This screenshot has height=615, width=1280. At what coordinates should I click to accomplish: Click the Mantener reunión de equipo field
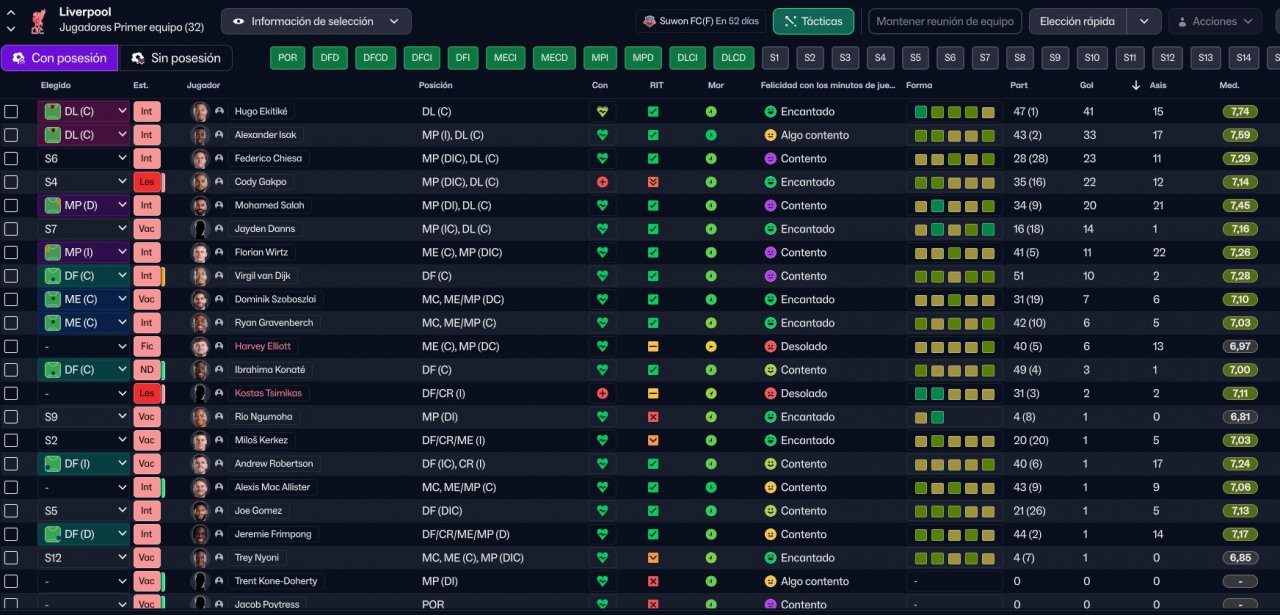tap(945, 21)
